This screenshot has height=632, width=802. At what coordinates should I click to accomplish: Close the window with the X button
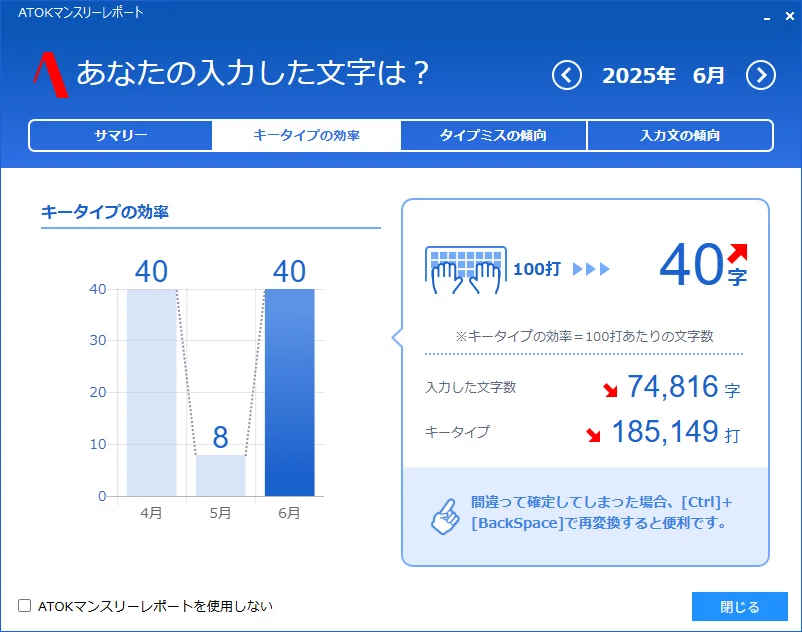(790, 16)
